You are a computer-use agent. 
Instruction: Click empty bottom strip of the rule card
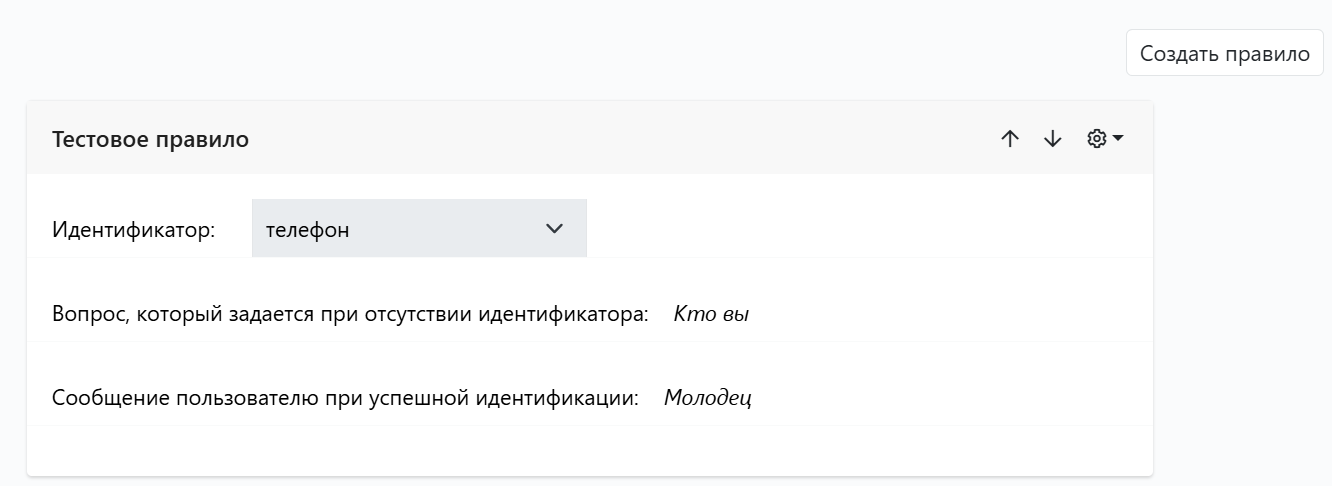[590, 450]
